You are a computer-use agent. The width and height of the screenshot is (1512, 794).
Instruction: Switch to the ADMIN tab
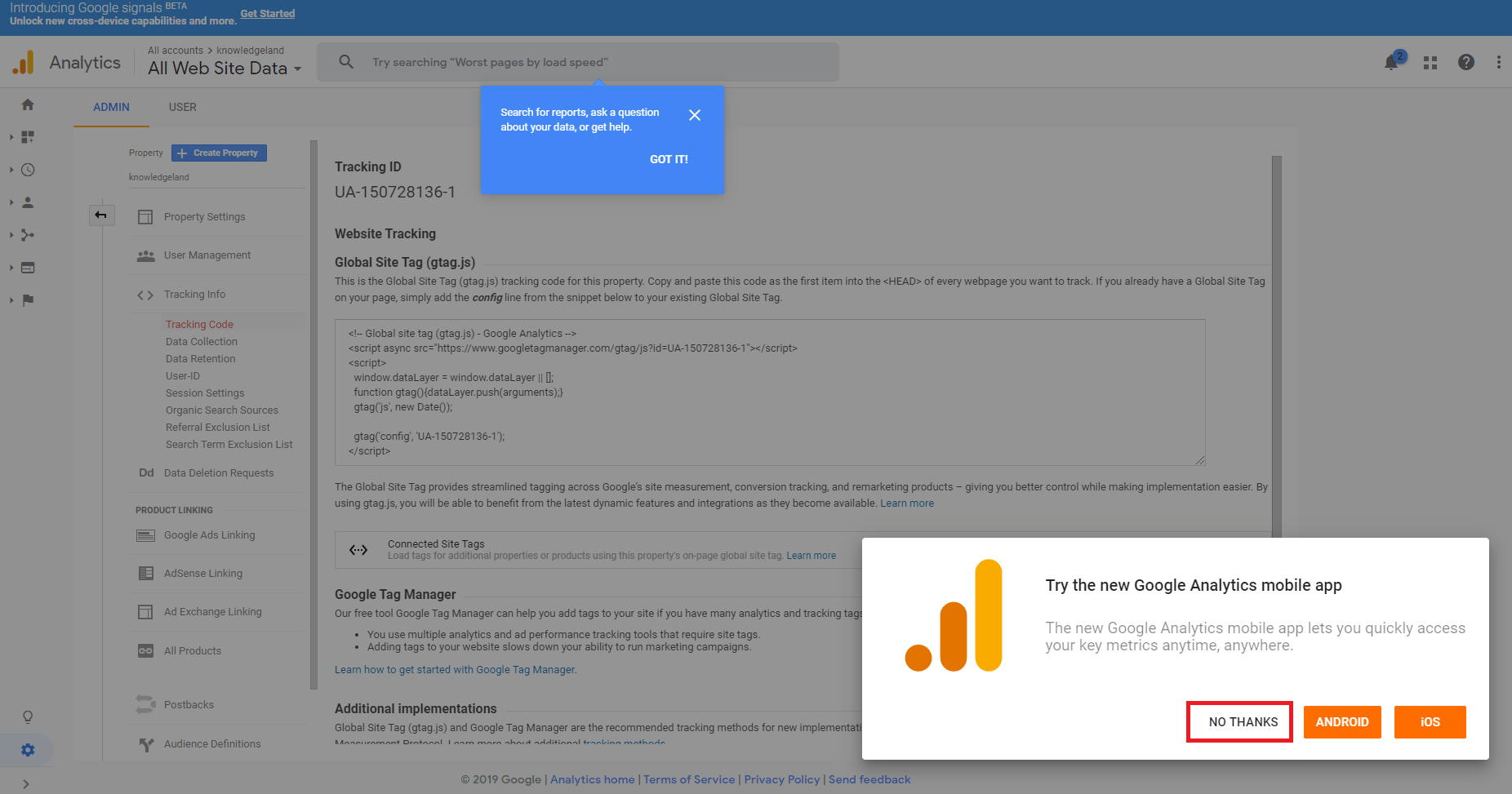tap(111, 107)
